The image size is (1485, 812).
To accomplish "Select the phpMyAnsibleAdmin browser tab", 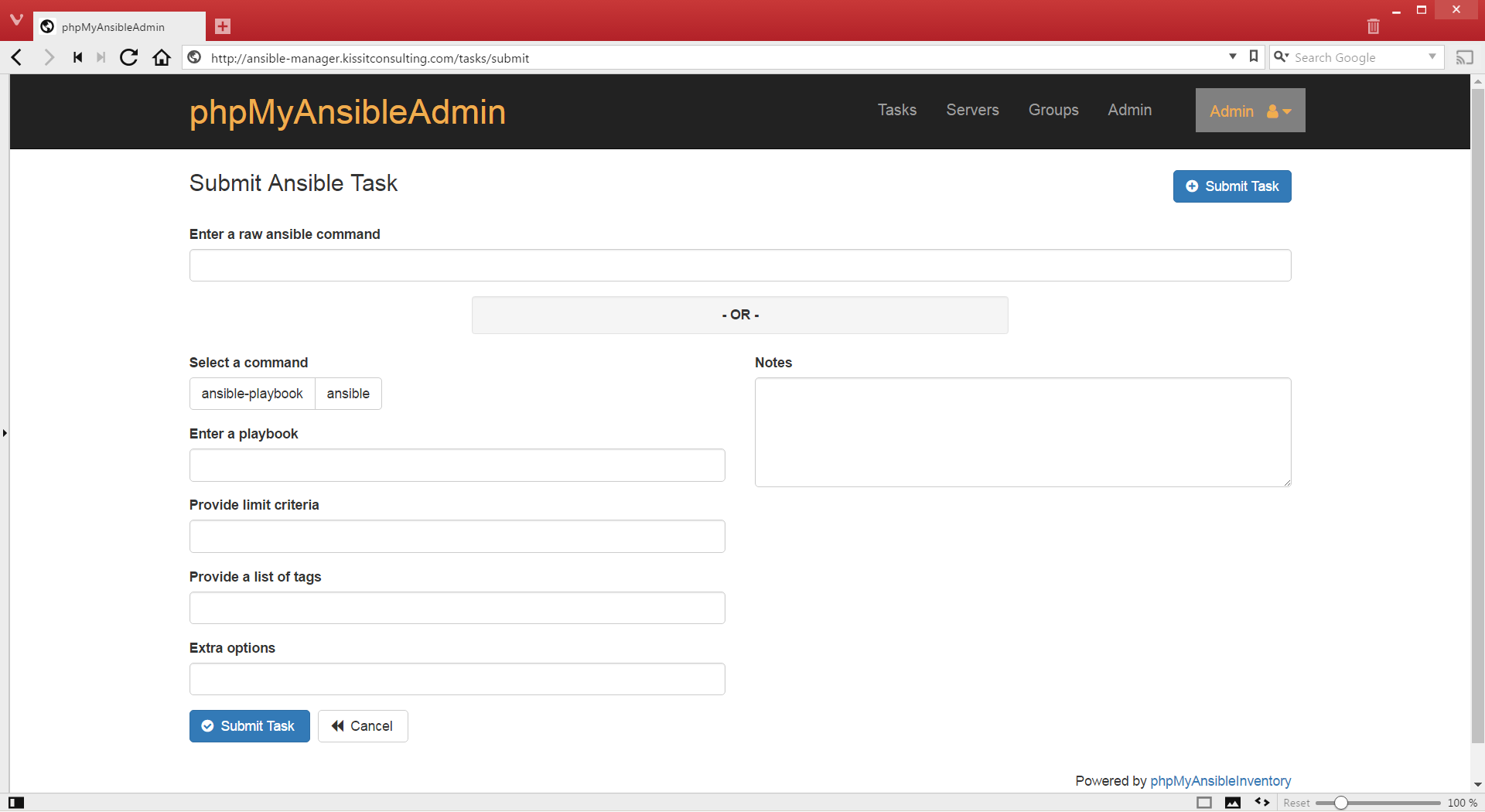I will coord(120,26).
